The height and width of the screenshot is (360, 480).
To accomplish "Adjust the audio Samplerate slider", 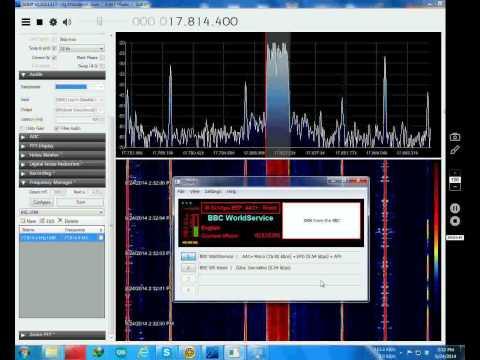I will coord(79,87).
